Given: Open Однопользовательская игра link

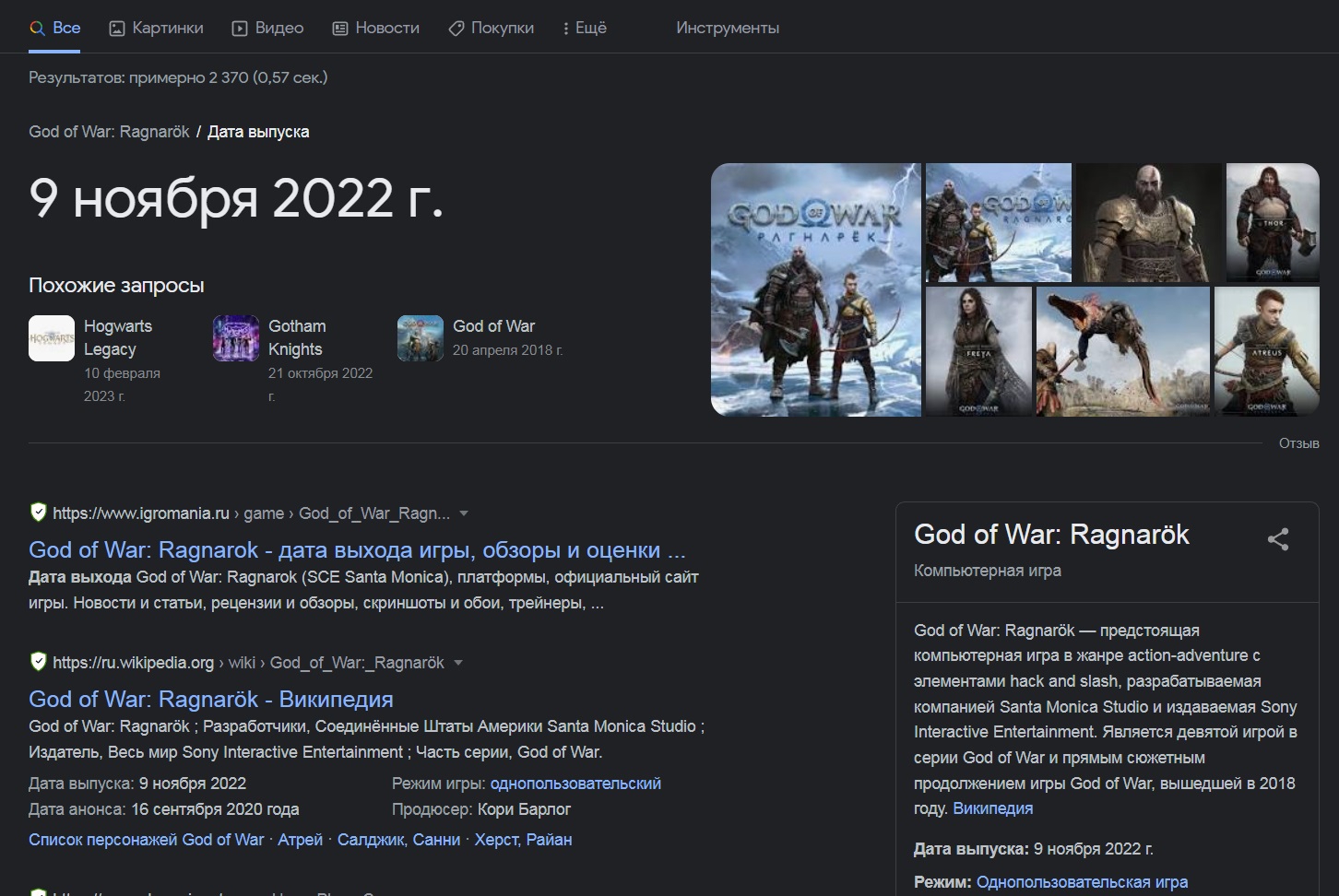Looking at the screenshot, I should coord(1082,882).
